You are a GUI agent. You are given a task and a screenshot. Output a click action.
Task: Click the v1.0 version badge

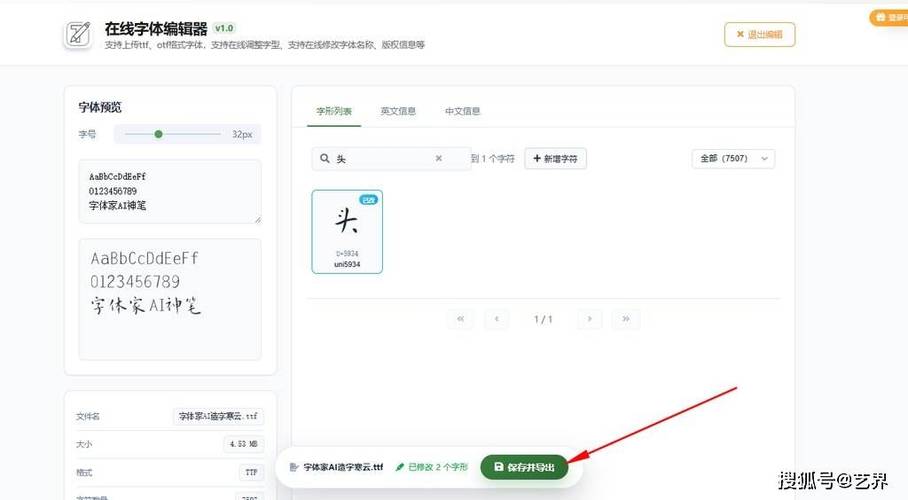[224, 28]
